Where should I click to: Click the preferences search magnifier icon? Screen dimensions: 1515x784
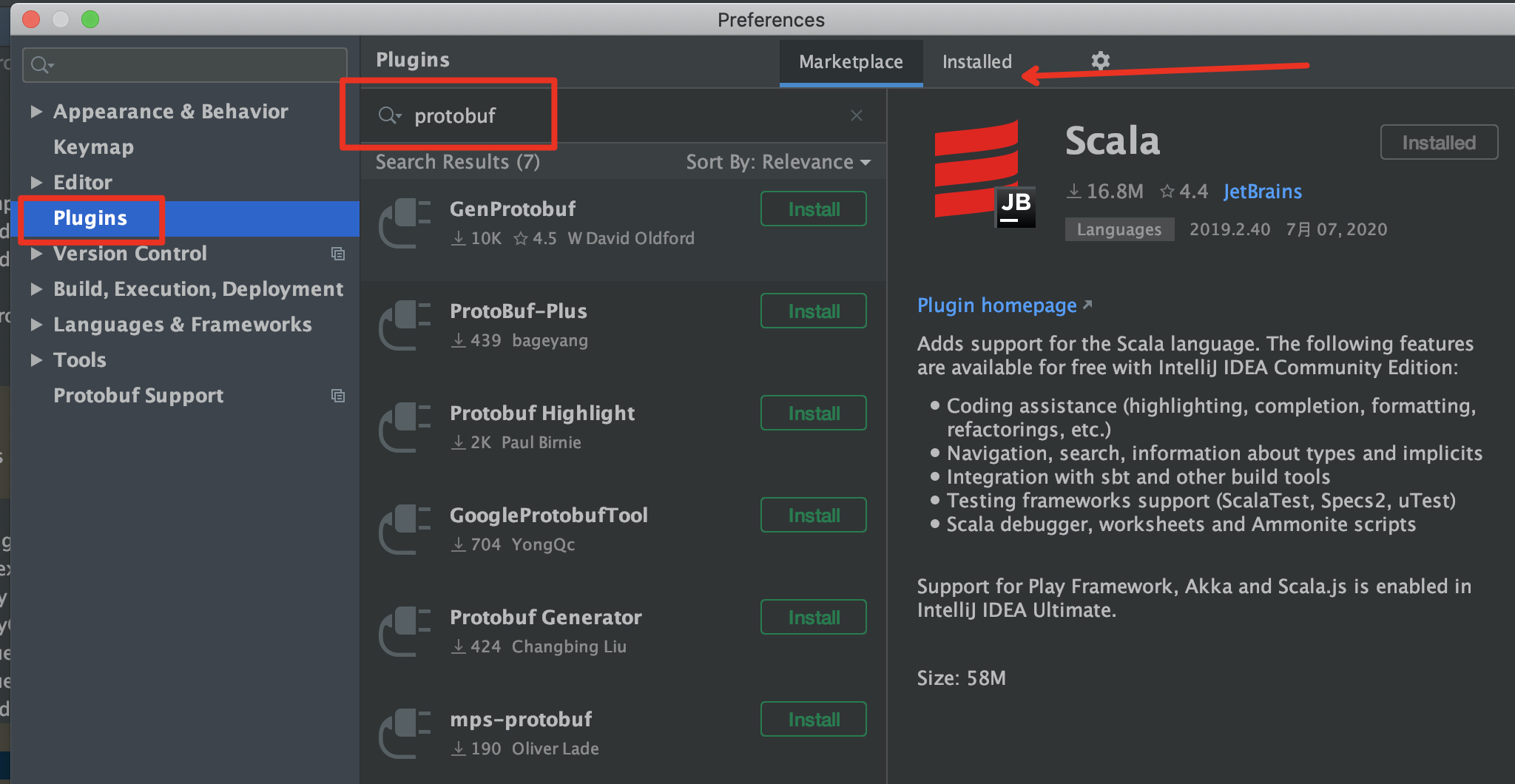coord(42,65)
